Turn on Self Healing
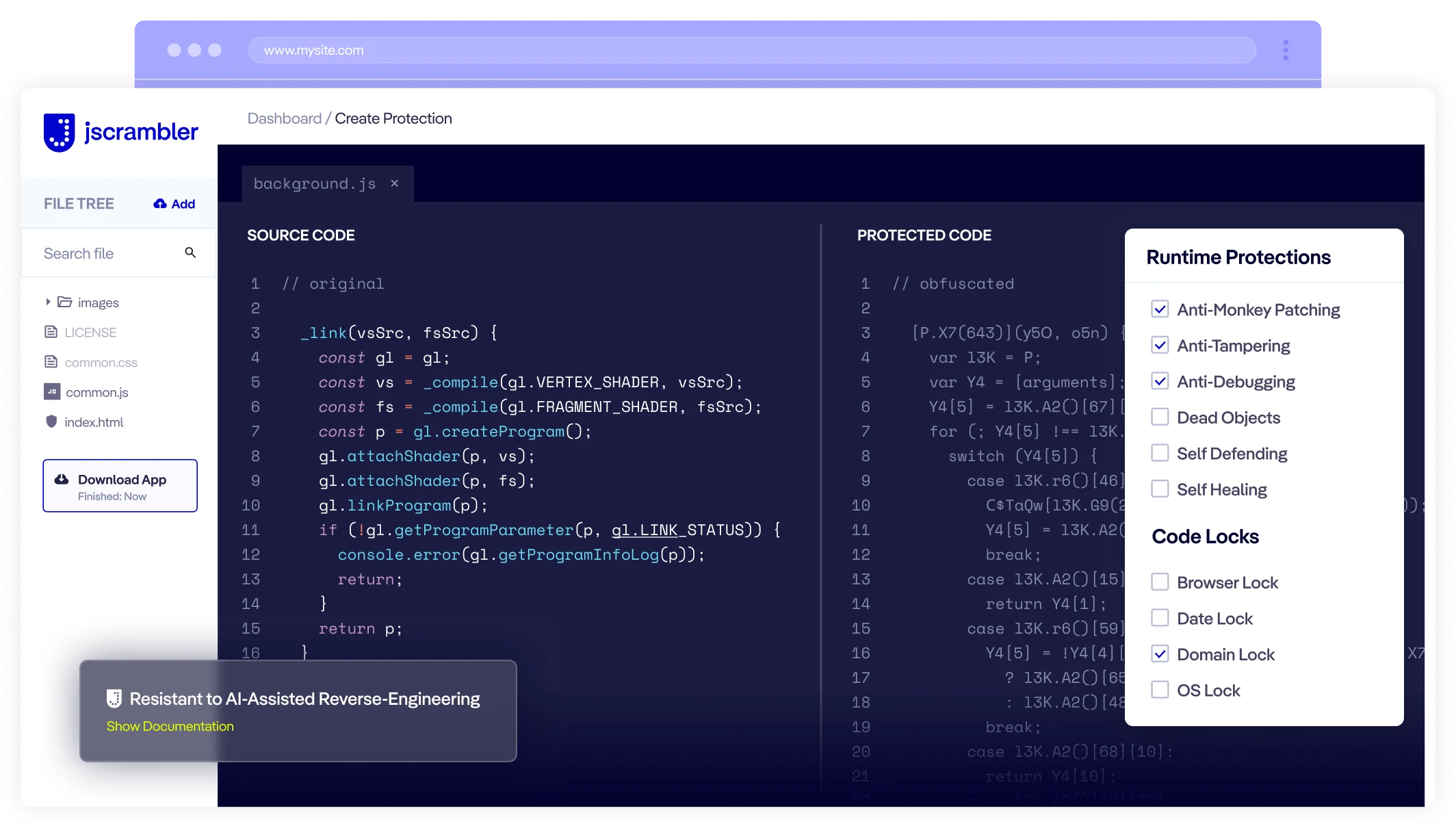This screenshot has width=1456, height=828. [1160, 489]
